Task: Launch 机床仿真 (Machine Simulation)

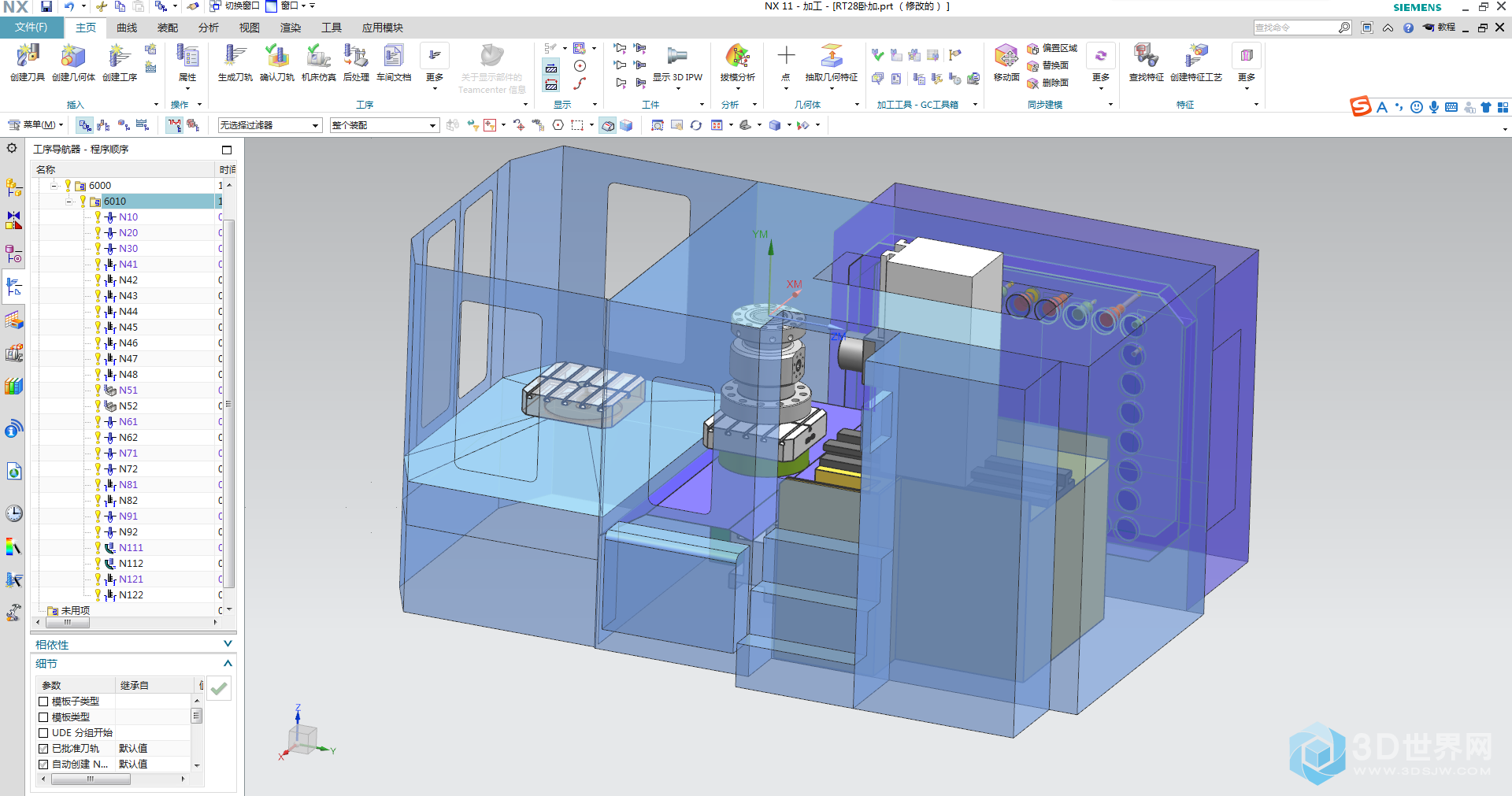Action: point(318,62)
